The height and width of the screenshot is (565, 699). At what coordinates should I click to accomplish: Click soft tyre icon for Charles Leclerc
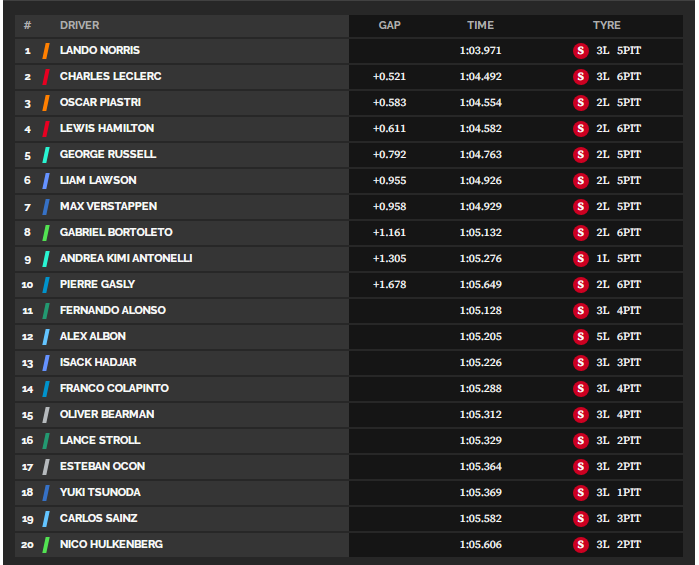(x=580, y=77)
